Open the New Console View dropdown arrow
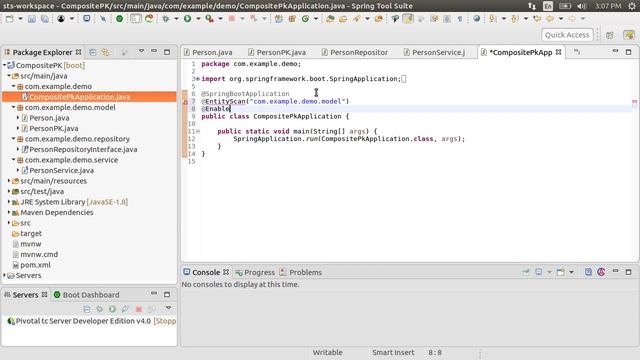 (x=571, y=272)
